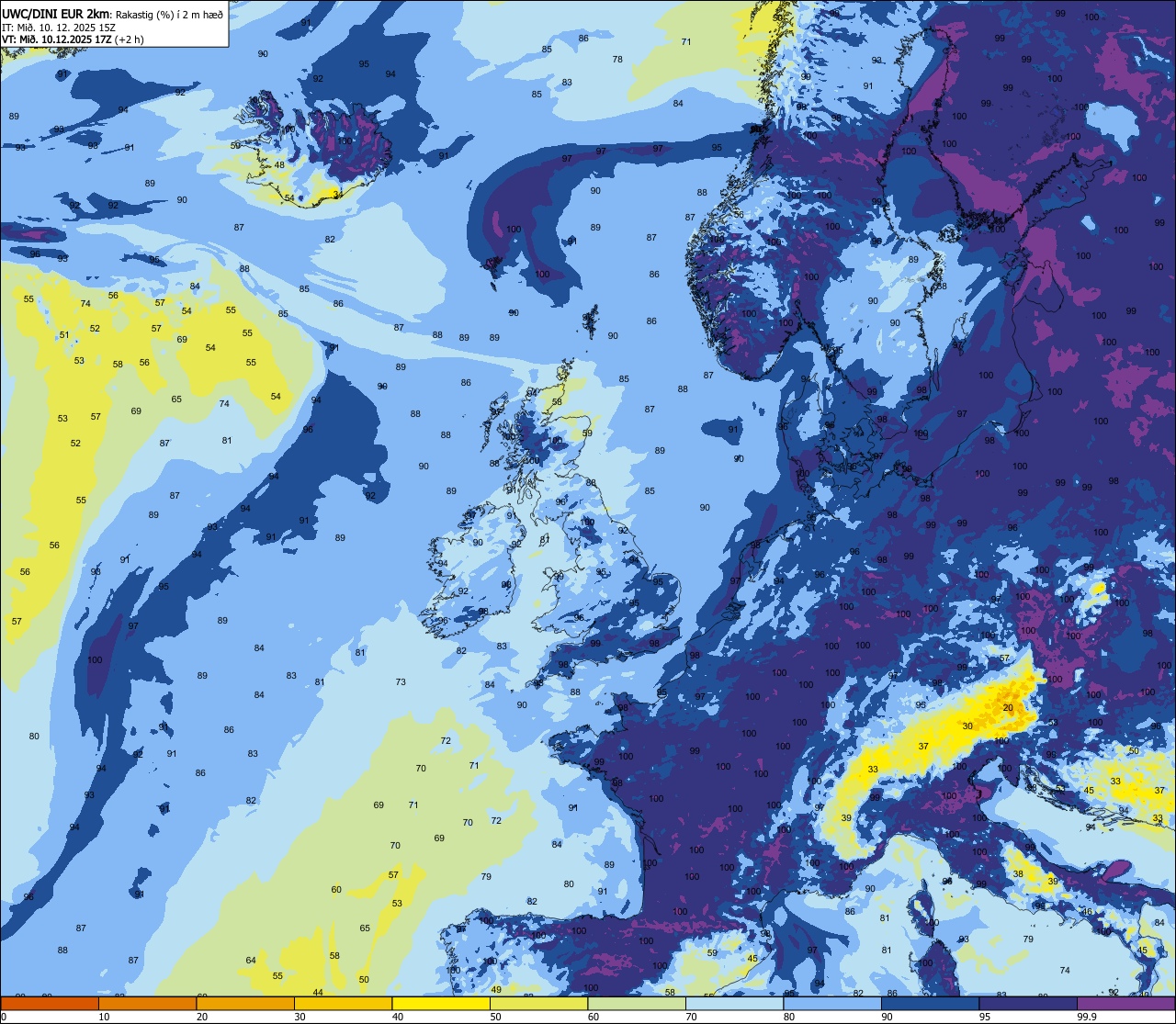The image size is (1176, 1024).
Task: Click the 80–90 medium blue legend swatch
Action: pyautogui.click(x=832, y=1003)
